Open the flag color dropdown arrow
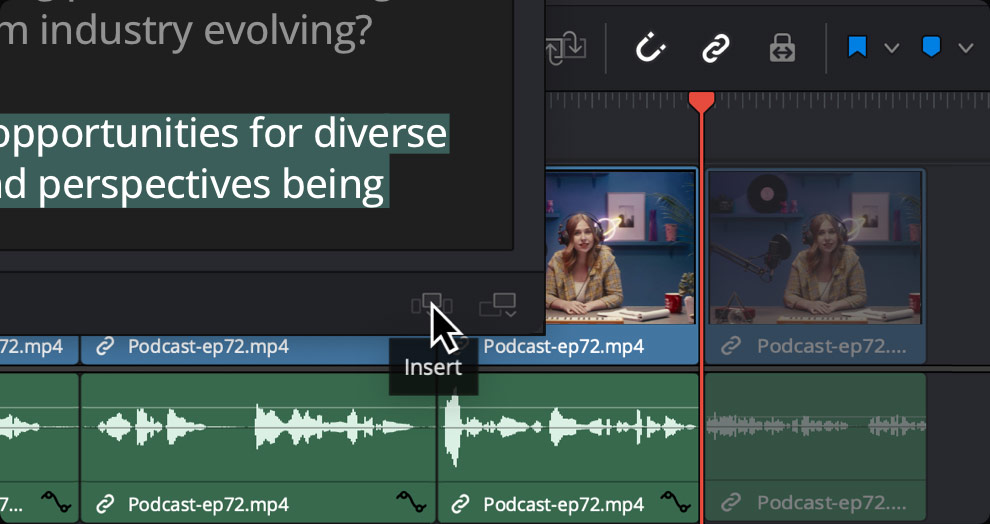This screenshot has height=524, width=990. click(x=891, y=48)
